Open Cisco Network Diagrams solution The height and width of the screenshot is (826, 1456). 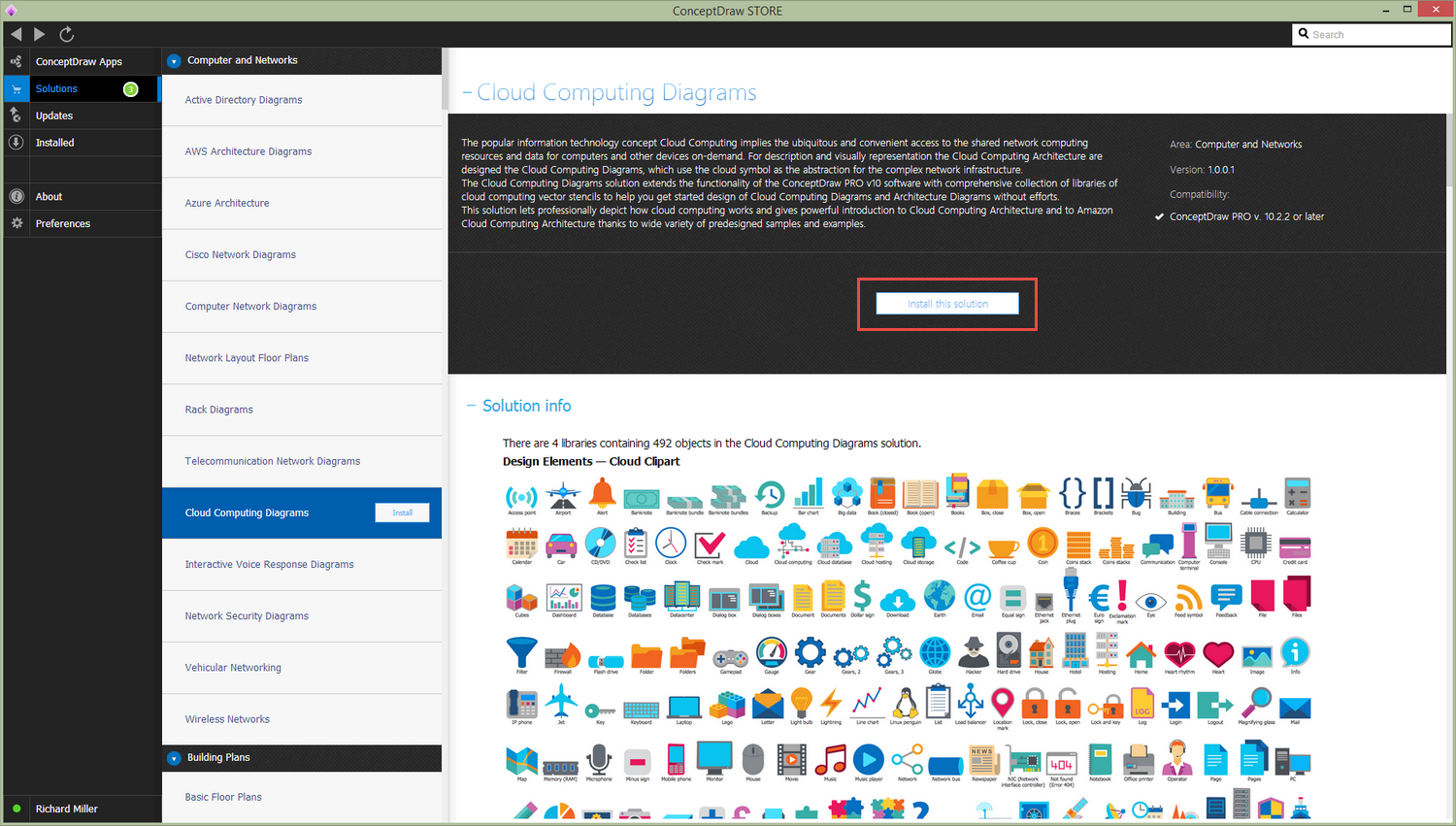[302, 254]
